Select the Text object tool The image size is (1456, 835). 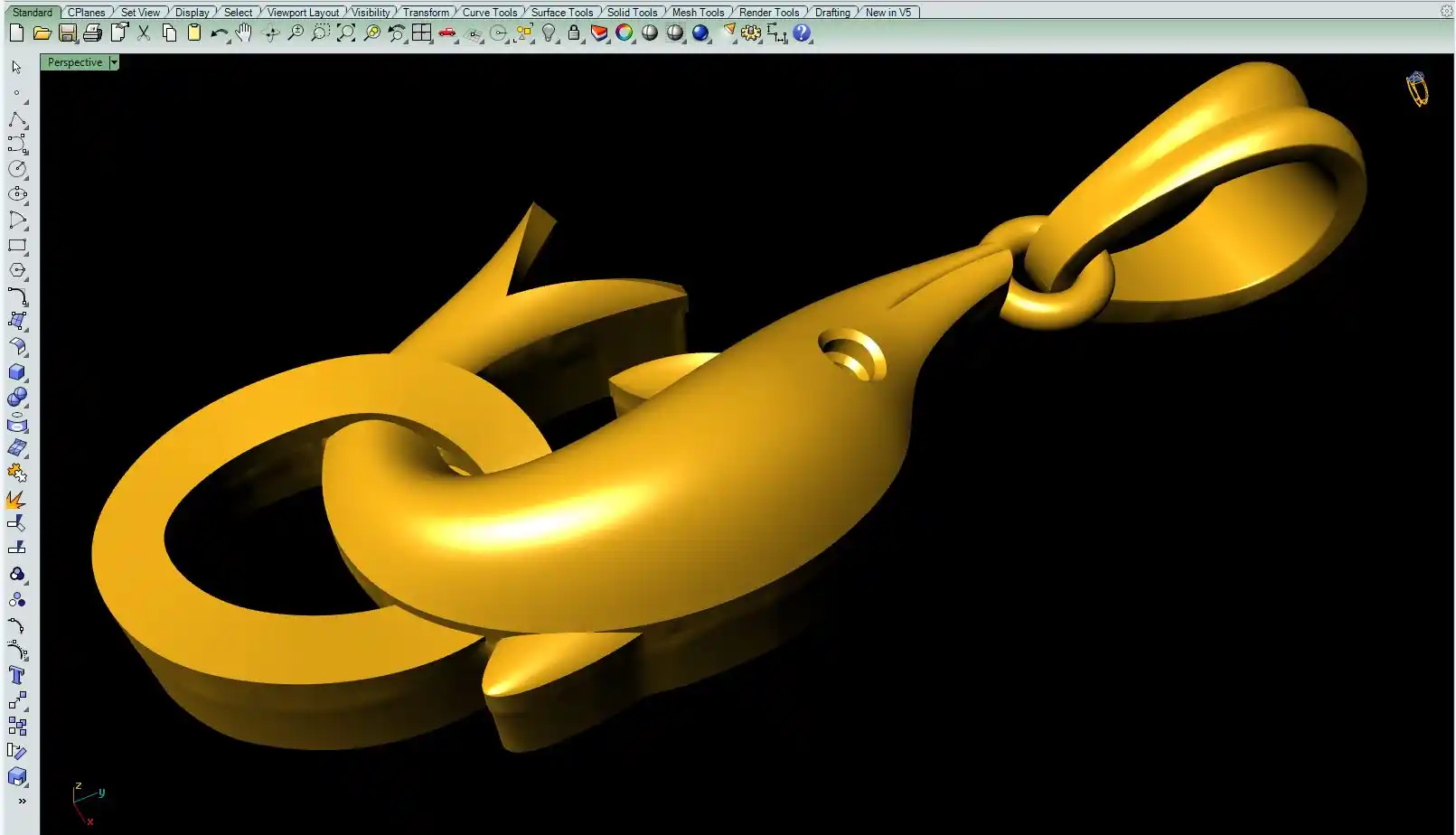pos(16,675)
